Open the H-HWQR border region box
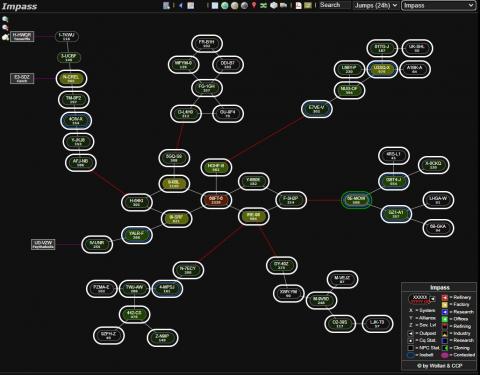 [x=22, y=36]
